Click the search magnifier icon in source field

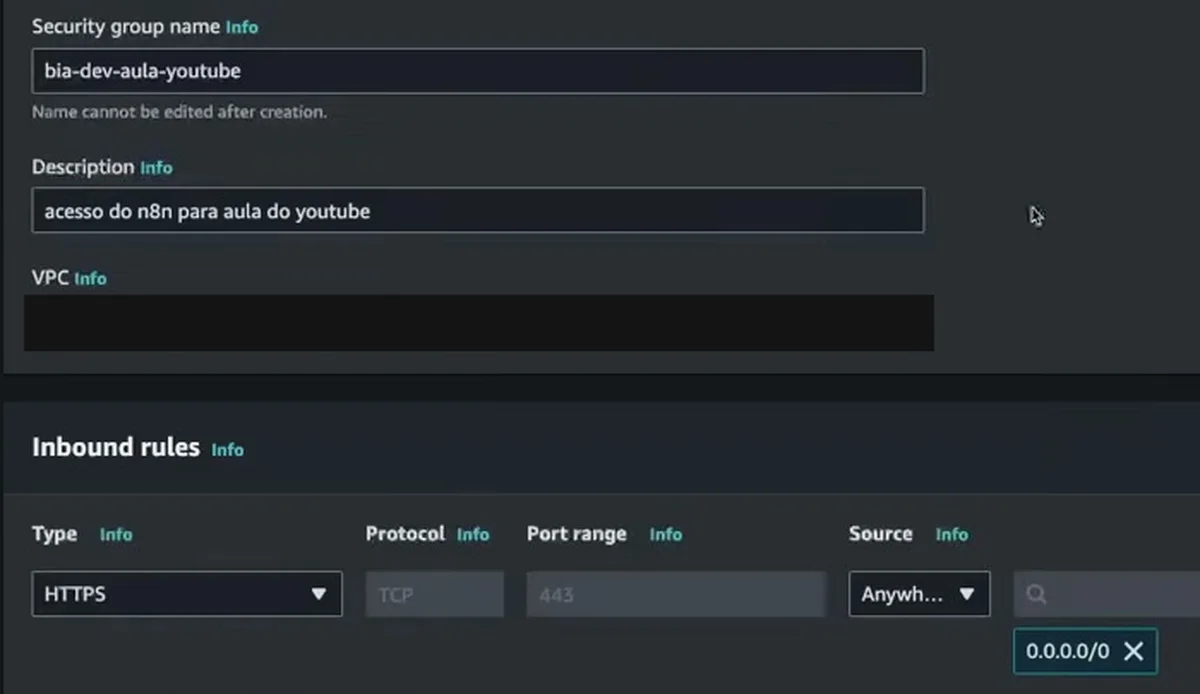(x=1037, y=595)
